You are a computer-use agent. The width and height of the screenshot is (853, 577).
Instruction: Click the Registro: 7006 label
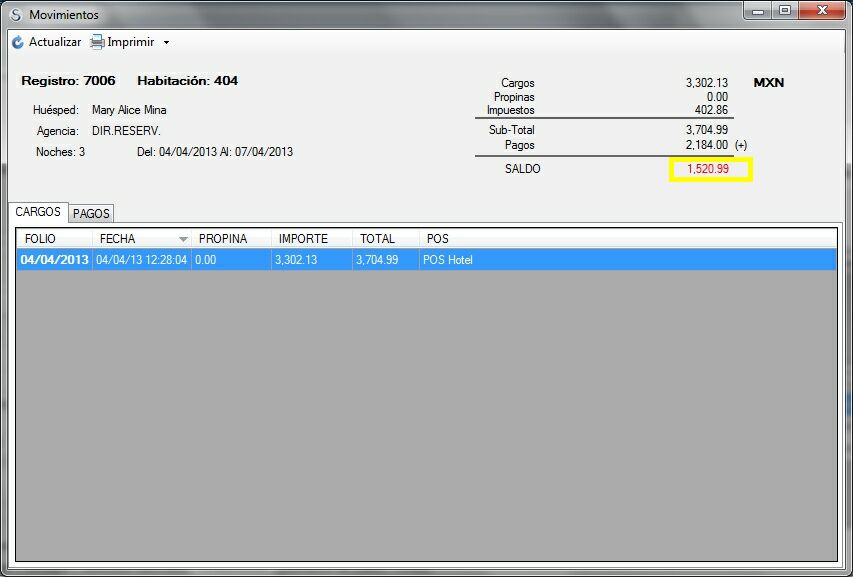tap(69, 81)
